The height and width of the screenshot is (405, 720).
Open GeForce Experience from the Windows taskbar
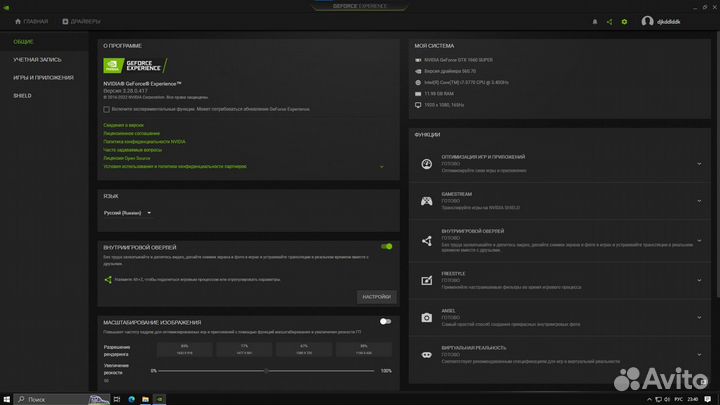pyautogui.click(x=161, y=398)
